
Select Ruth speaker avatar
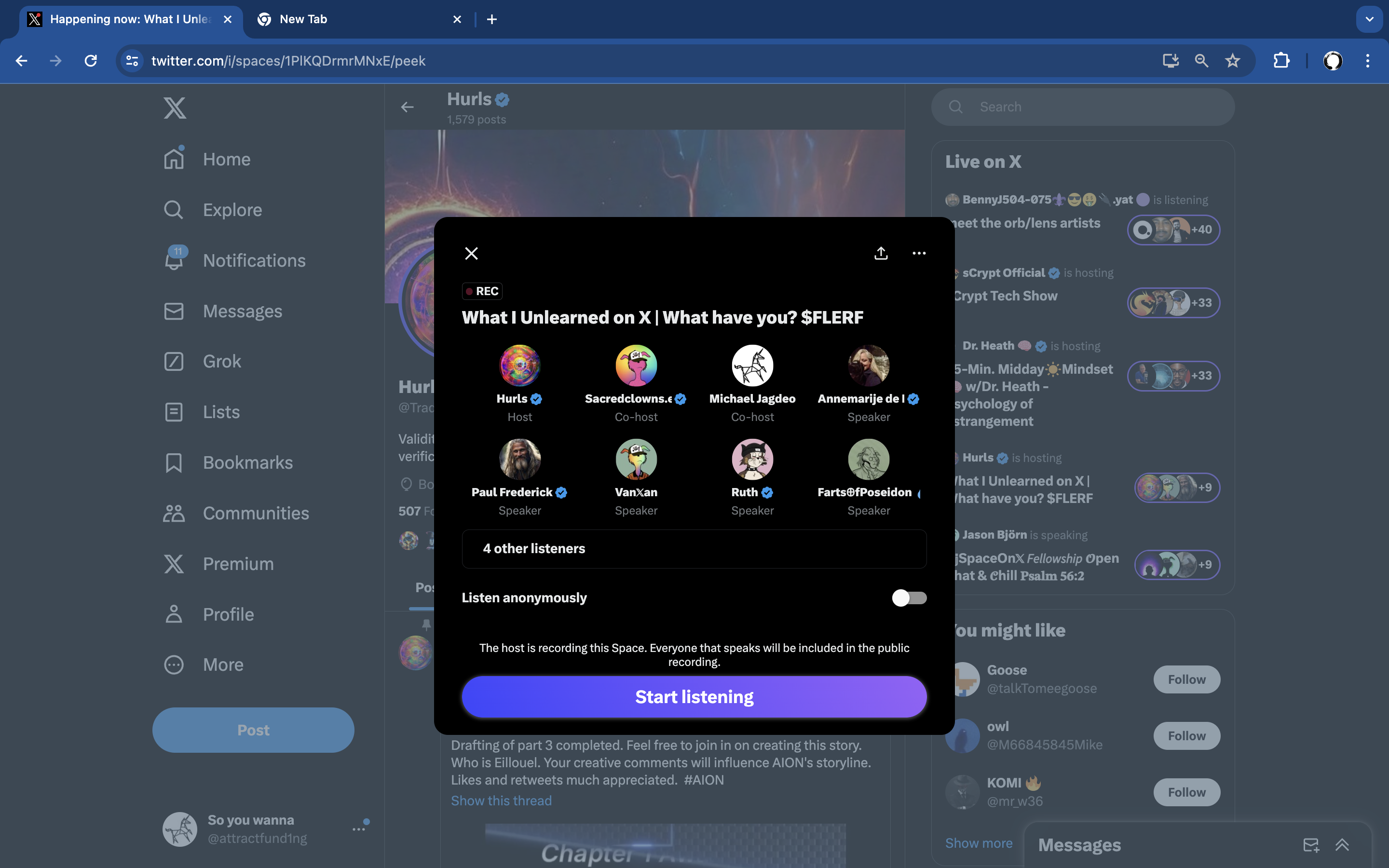point(752,459)
